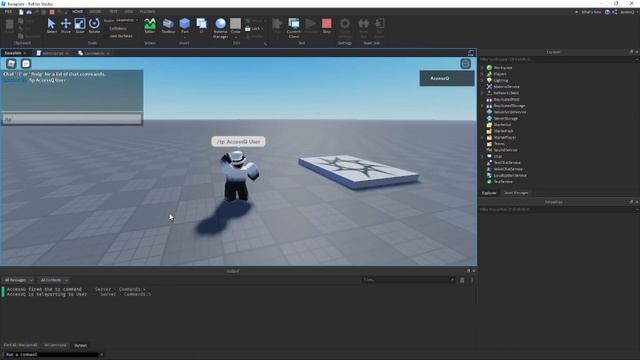Switch to the TEST ribbon tab
The width and height of the screenshot is (640, 360).
(113, 12)
